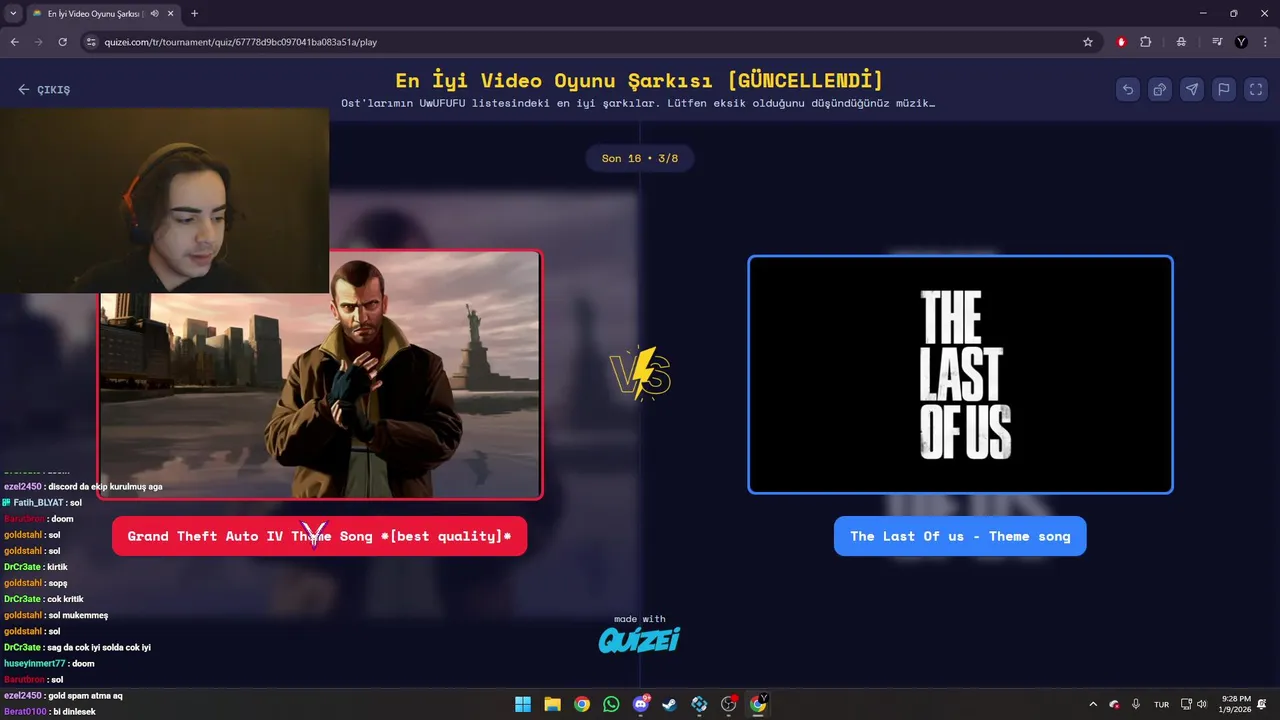Open the red ad blocker extension icon
Viewport: 1280px width, 720px height.
coord(1121,42)
